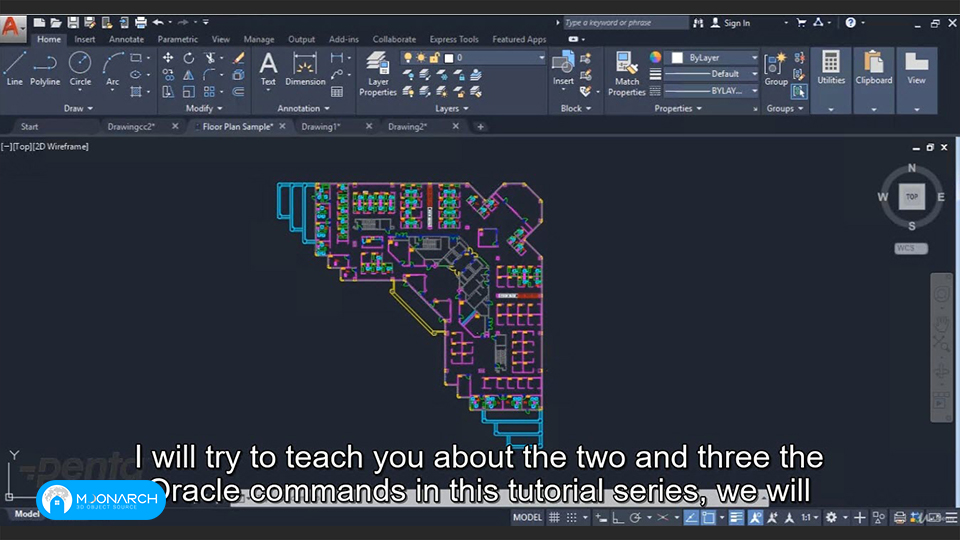The height and width of the screenshot is (540, 960).
Task: Open the ByLayer color dropdown
Action: (x=714, y=58)
